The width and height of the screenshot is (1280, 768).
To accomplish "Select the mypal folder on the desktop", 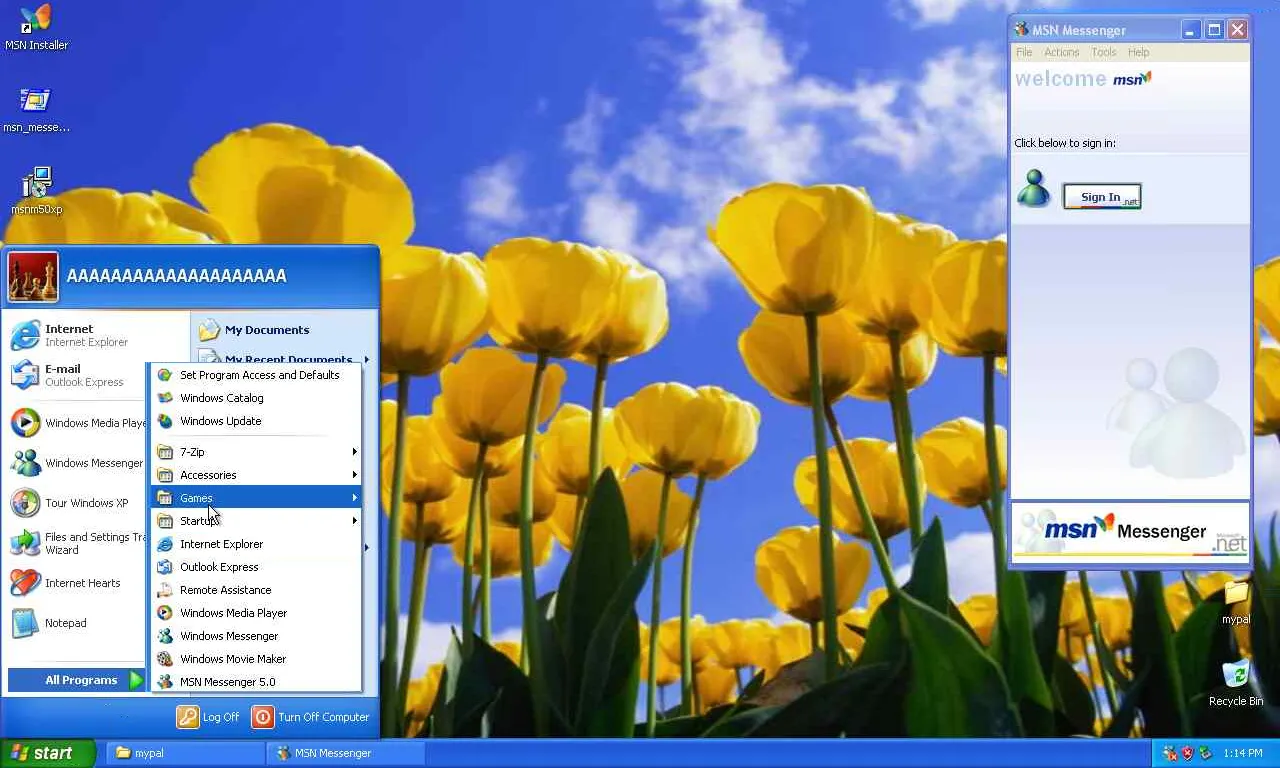I will tap(1236, 602).
